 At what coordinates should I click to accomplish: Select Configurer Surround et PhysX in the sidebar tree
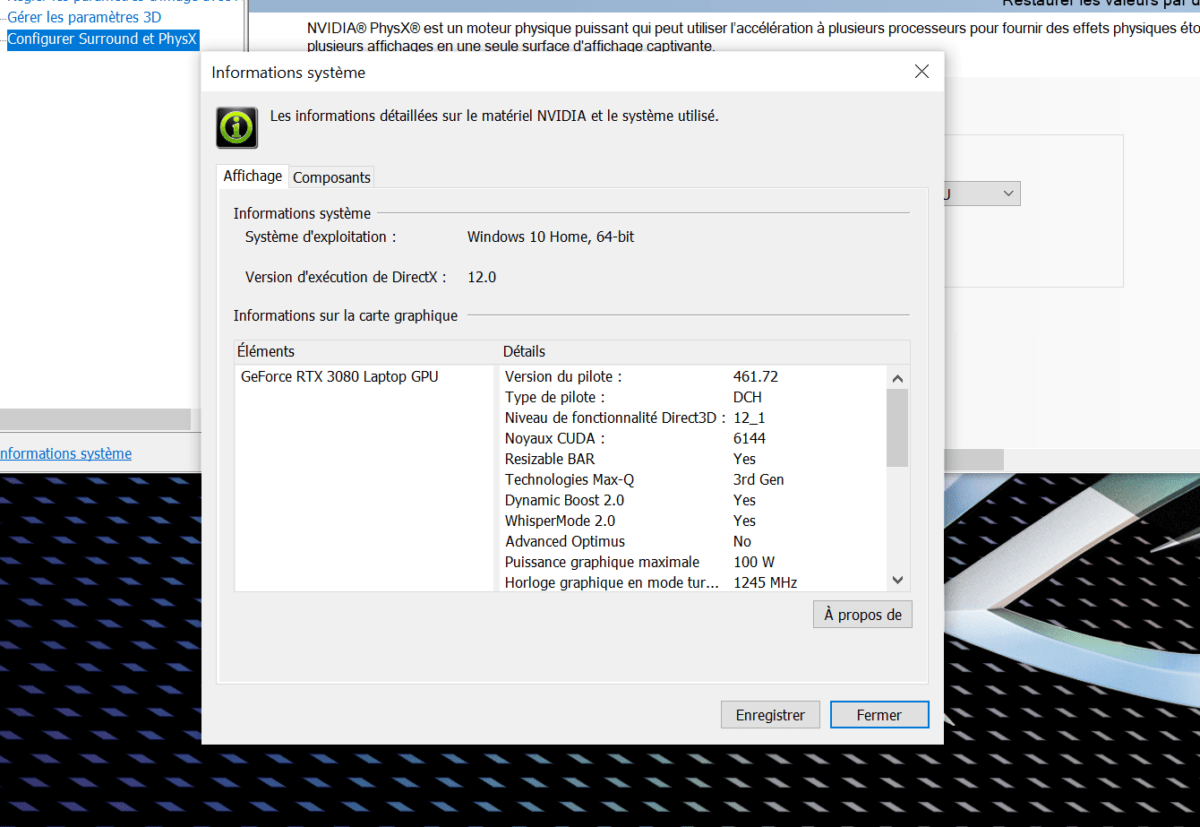click(103, 40)
